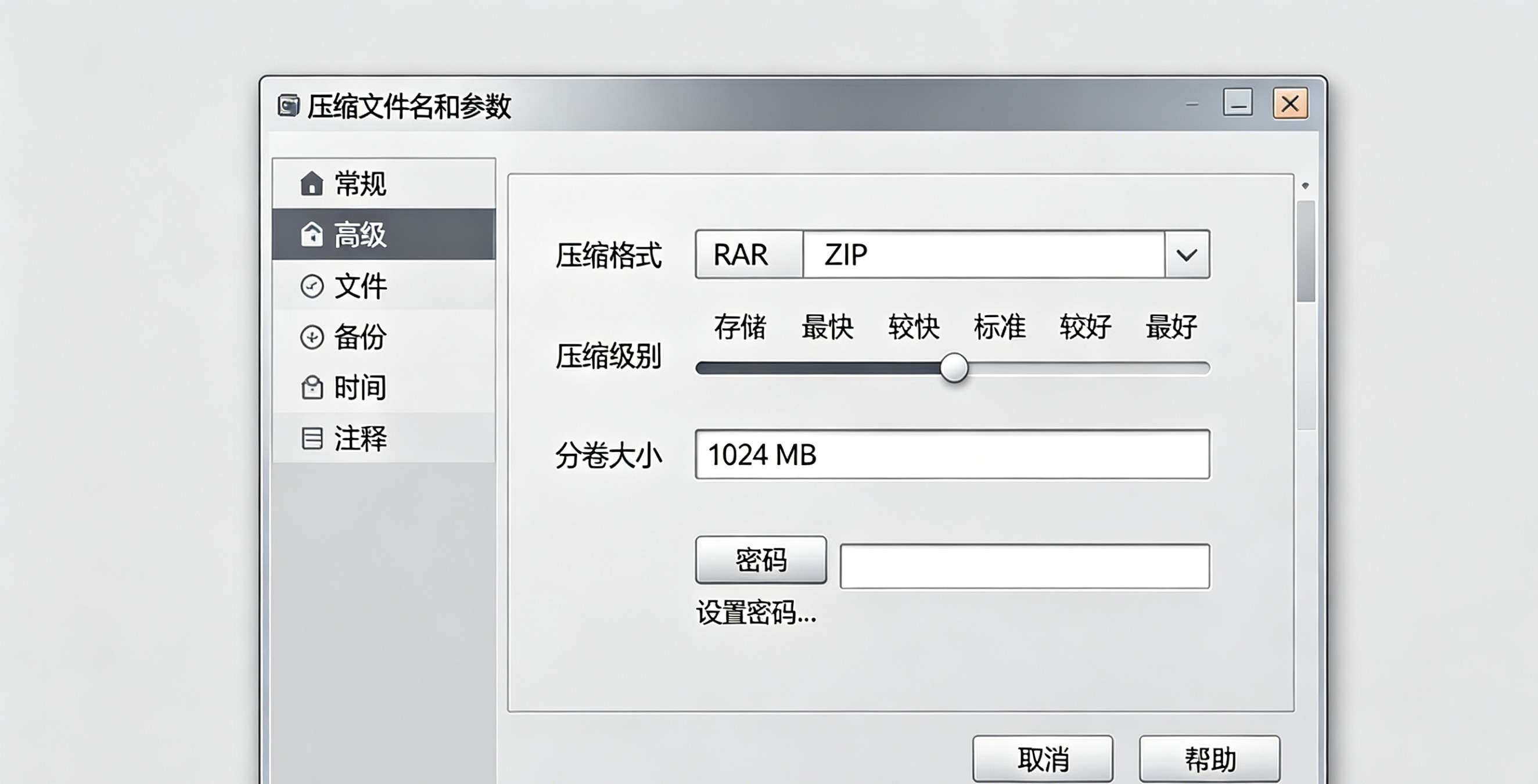Click the clock icon beside 文件
Image resolution: width=1538 pixels, height=784 pixels.
[x=312, y=286]
